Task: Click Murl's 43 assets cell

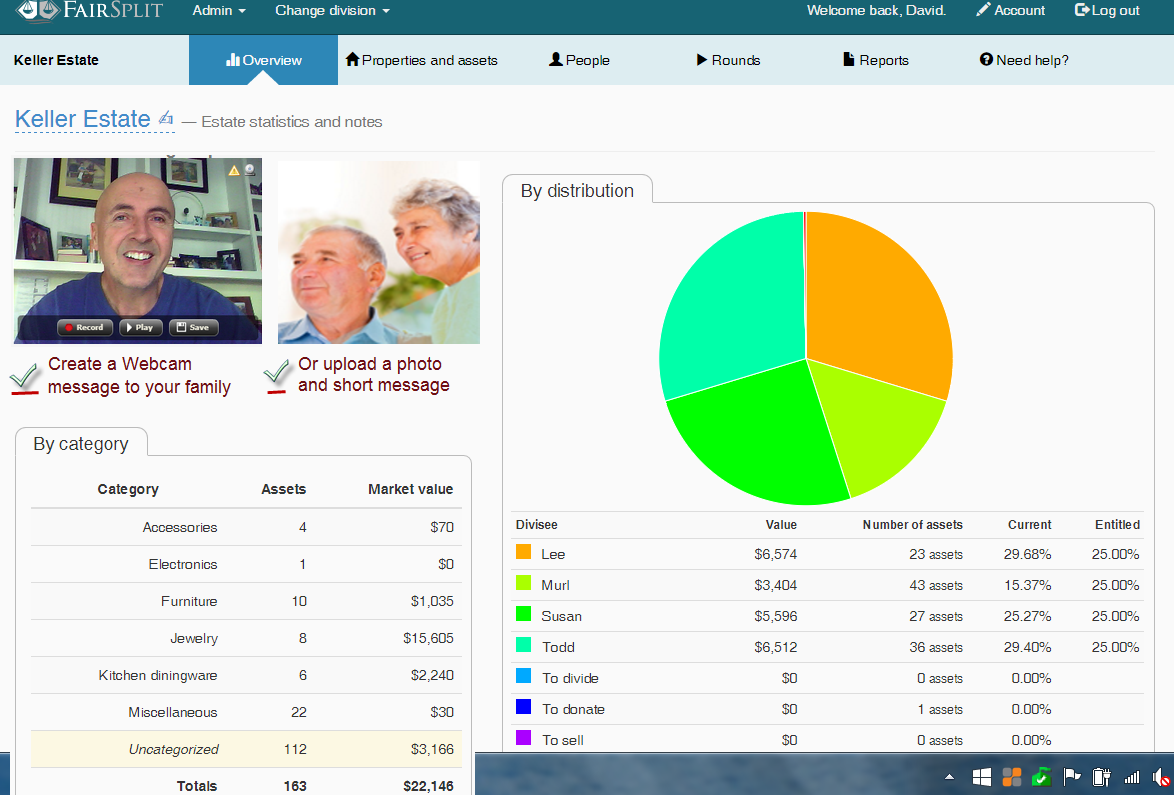Action: (x=936, y=585)
